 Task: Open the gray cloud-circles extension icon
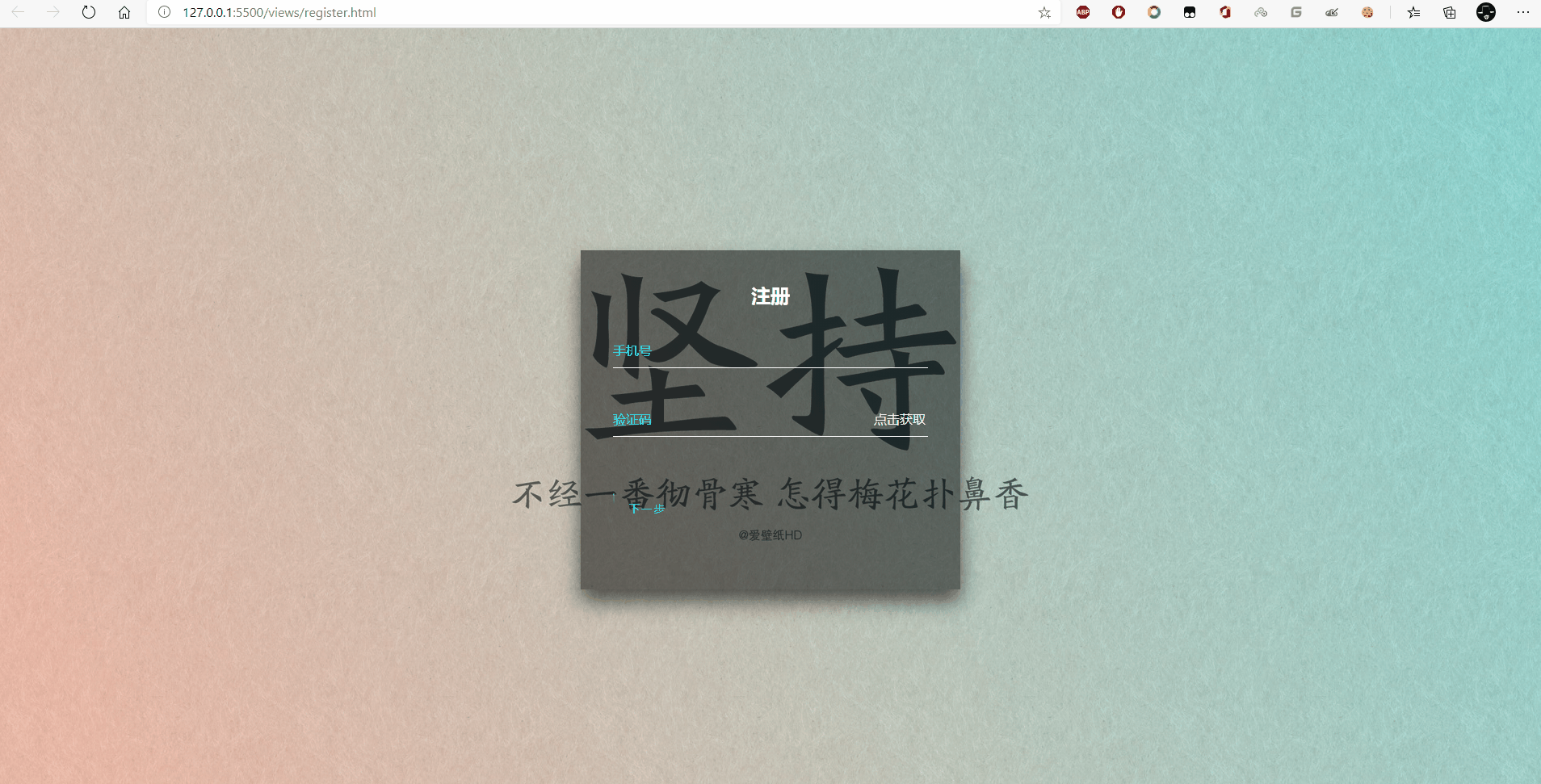click(1261, 12)
